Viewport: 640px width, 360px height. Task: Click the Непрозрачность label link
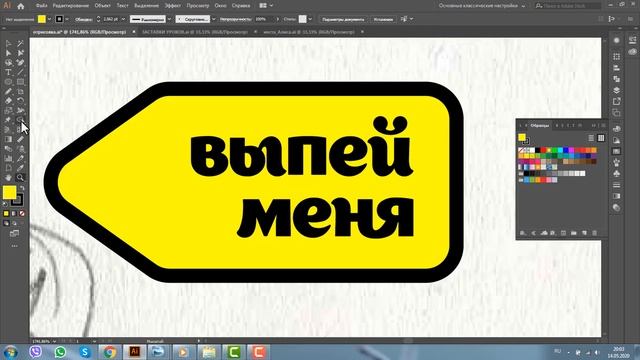(236, 19)
